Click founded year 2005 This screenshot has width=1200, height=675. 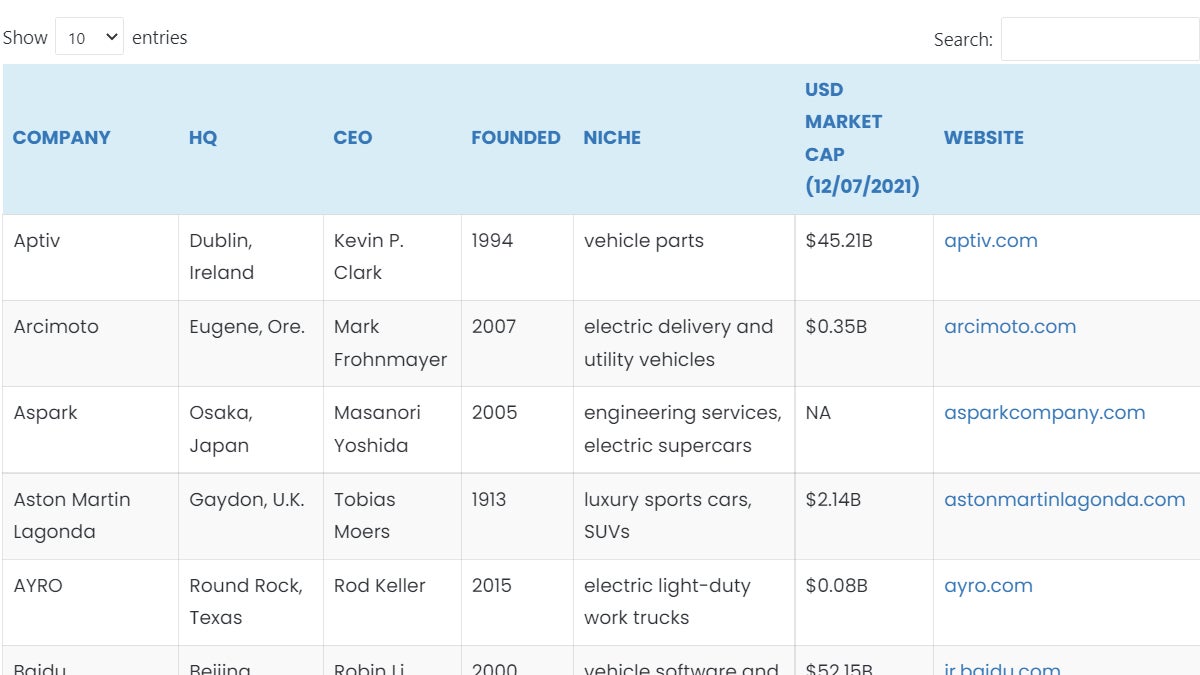(494, 413)
